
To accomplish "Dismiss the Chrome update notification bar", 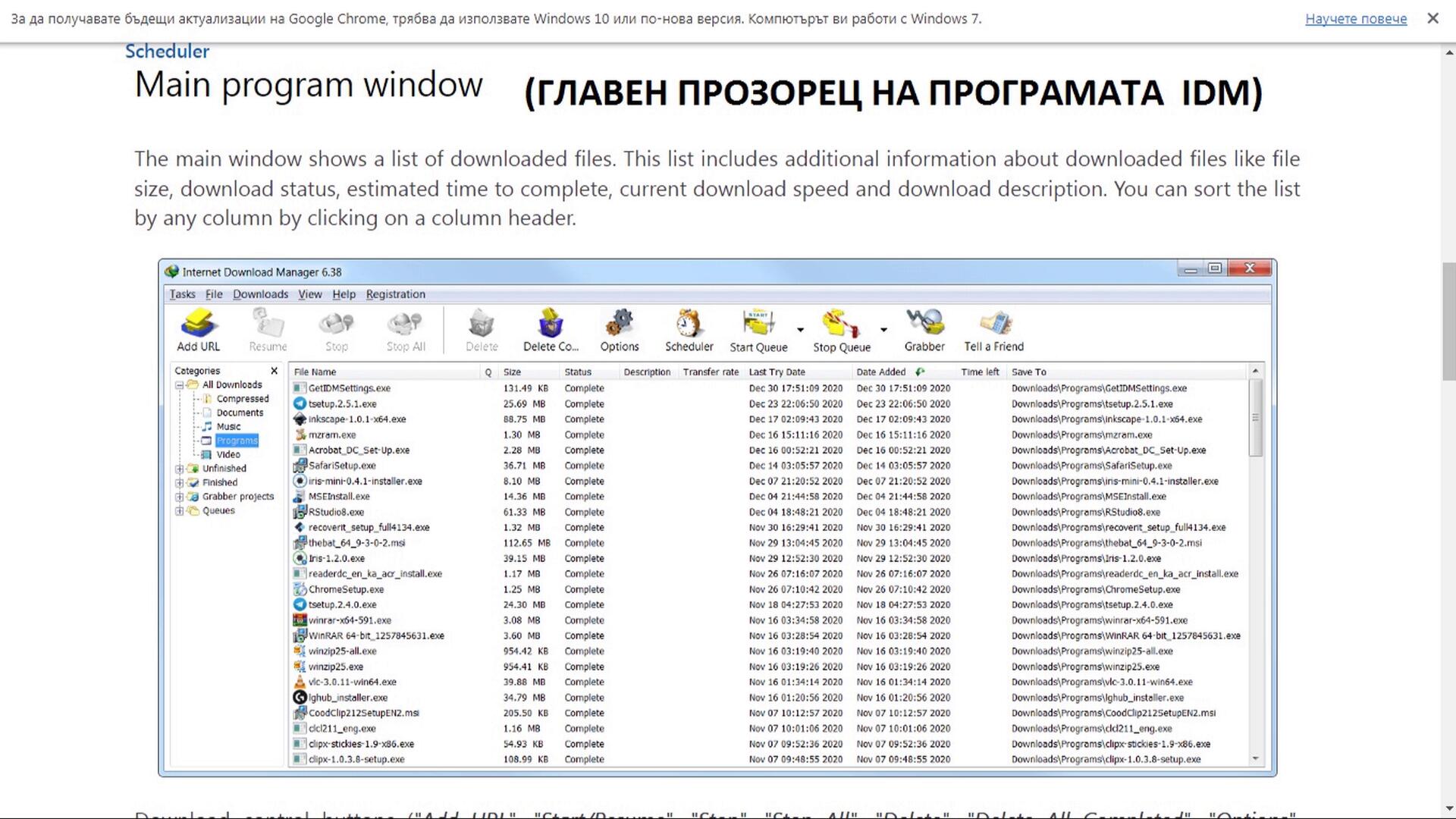I will 1432,18.
